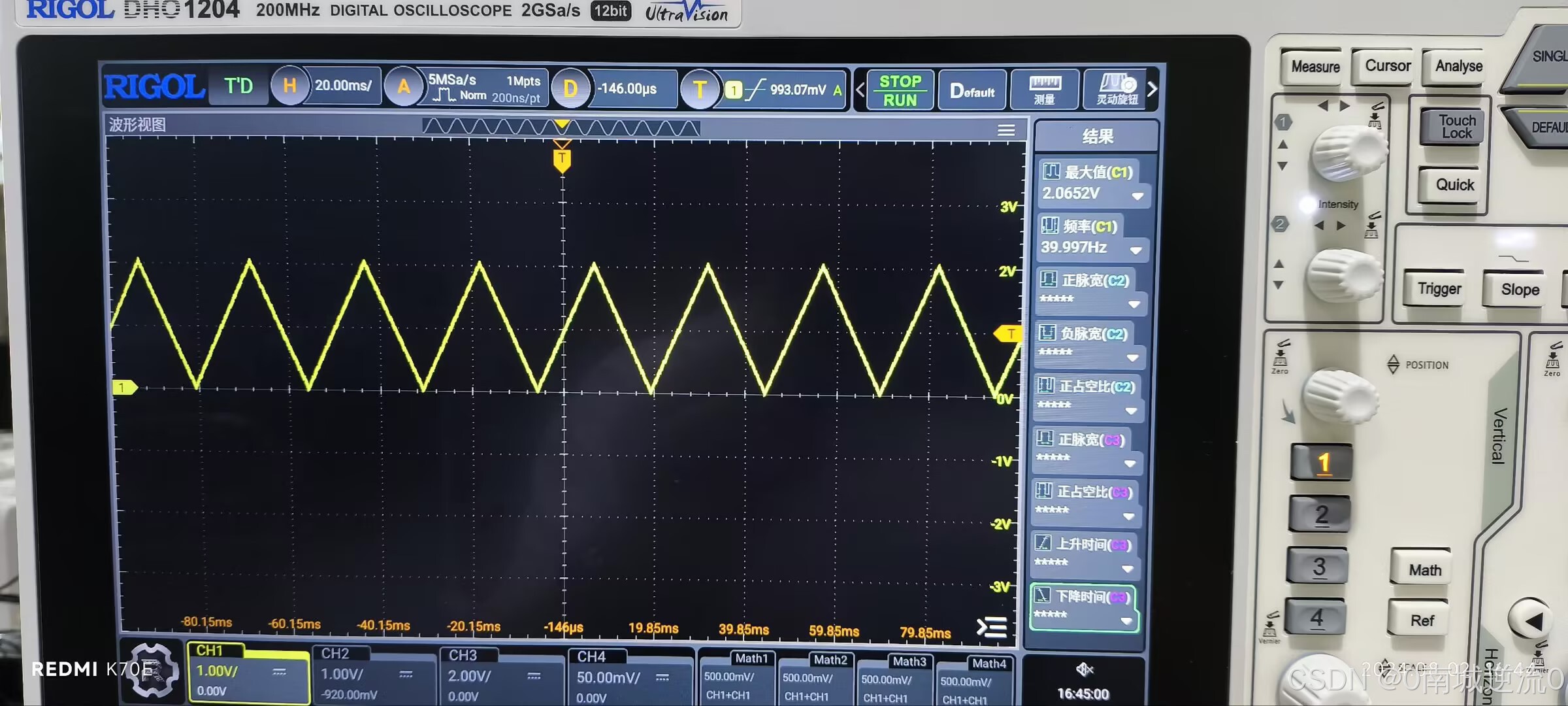The image size is (1568, 706).
Task: Expand arrow for 正脉宽(C3) result
Action: (x=1130, y=463)
